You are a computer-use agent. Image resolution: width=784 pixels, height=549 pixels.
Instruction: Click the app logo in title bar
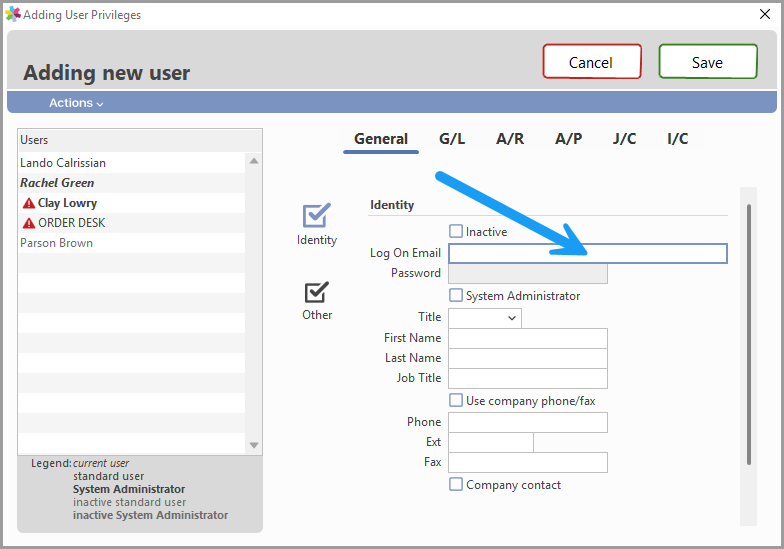point(12,14)
